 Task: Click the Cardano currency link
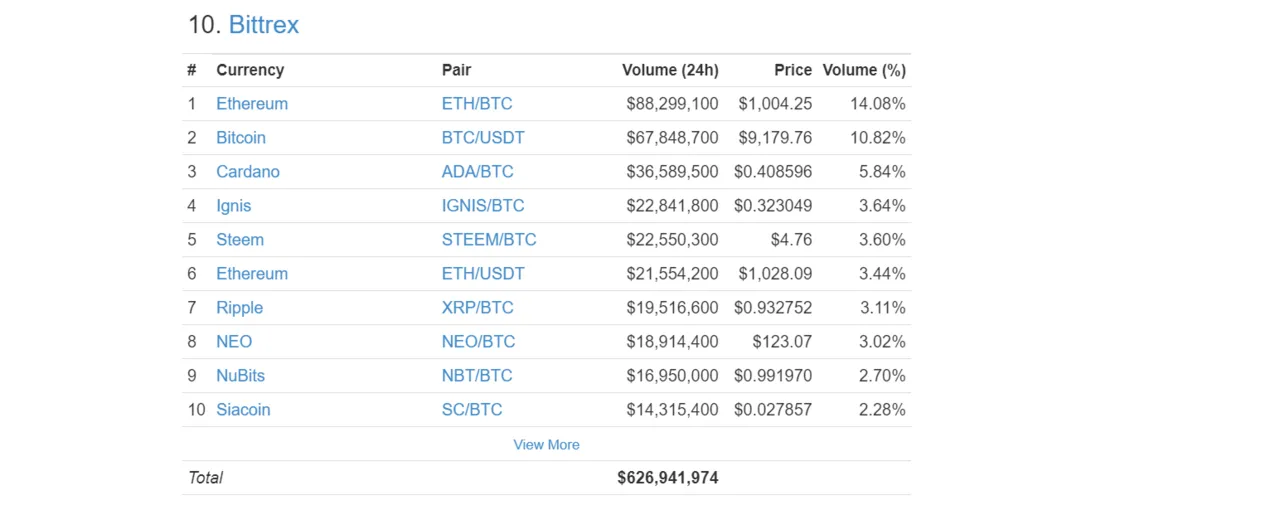tap(248, 172)
